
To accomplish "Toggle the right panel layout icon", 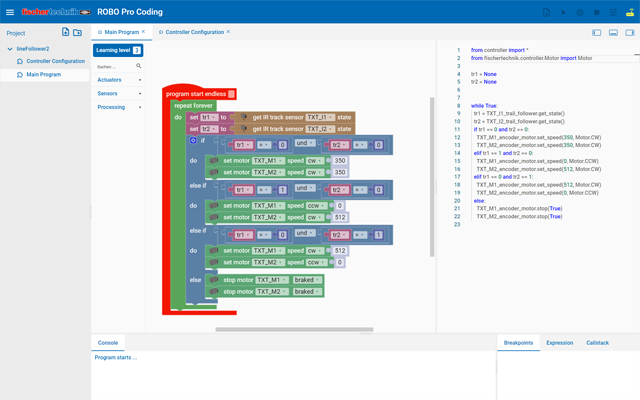I will [630, 32].
